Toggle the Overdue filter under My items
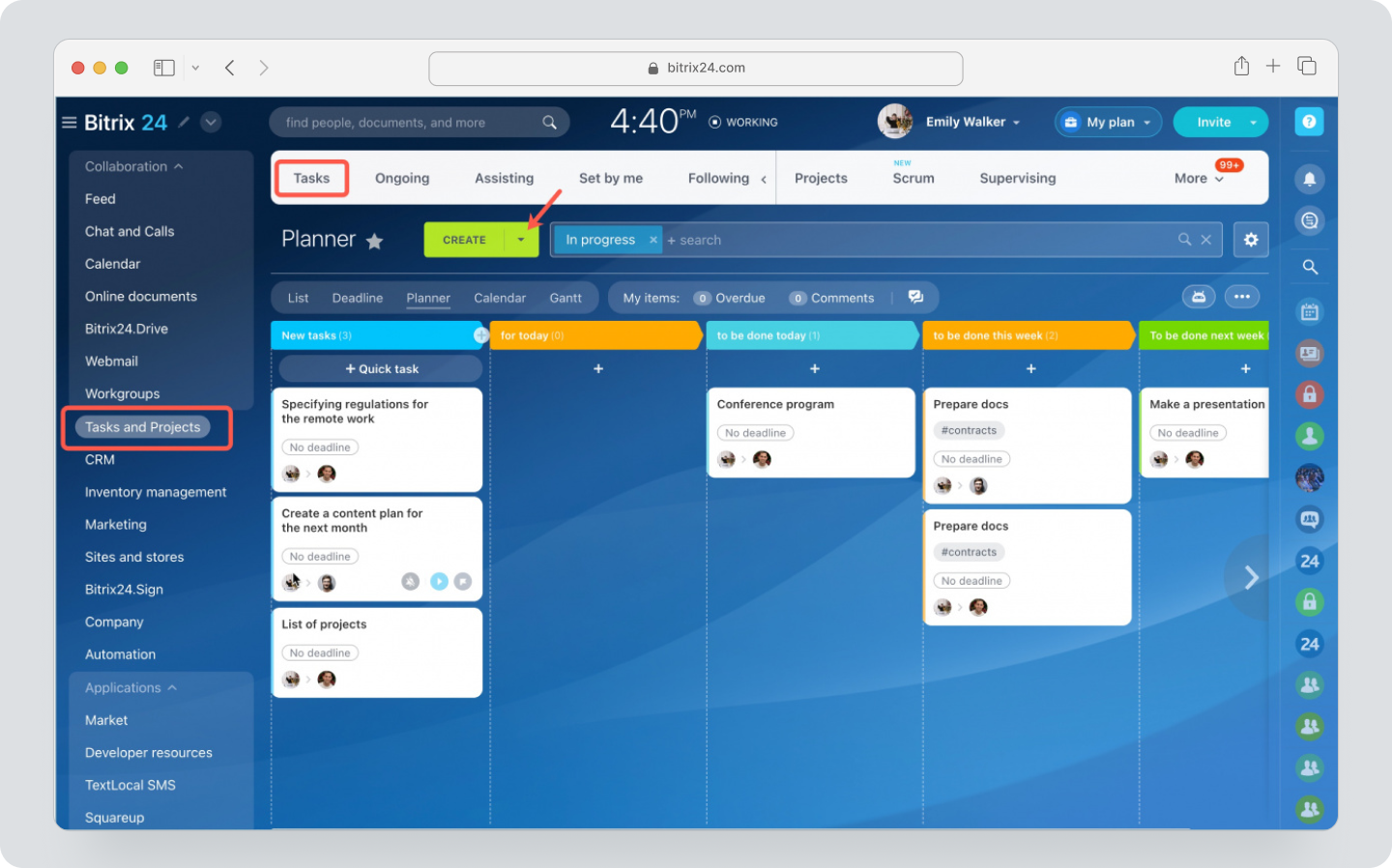Image resolution: width=1392 pixels, height=868 pixels. pos(730,298)
